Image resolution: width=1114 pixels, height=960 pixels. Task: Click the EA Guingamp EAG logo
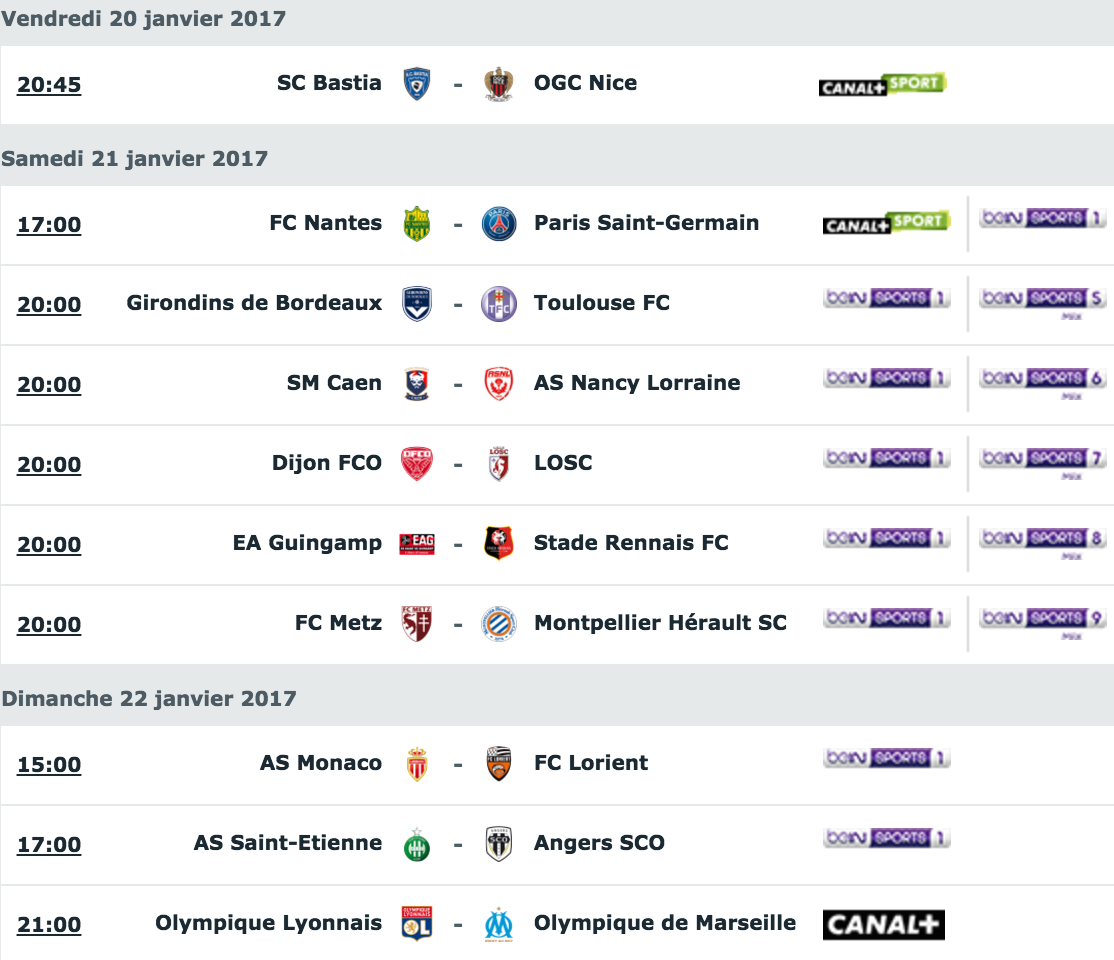pos(417,544)
